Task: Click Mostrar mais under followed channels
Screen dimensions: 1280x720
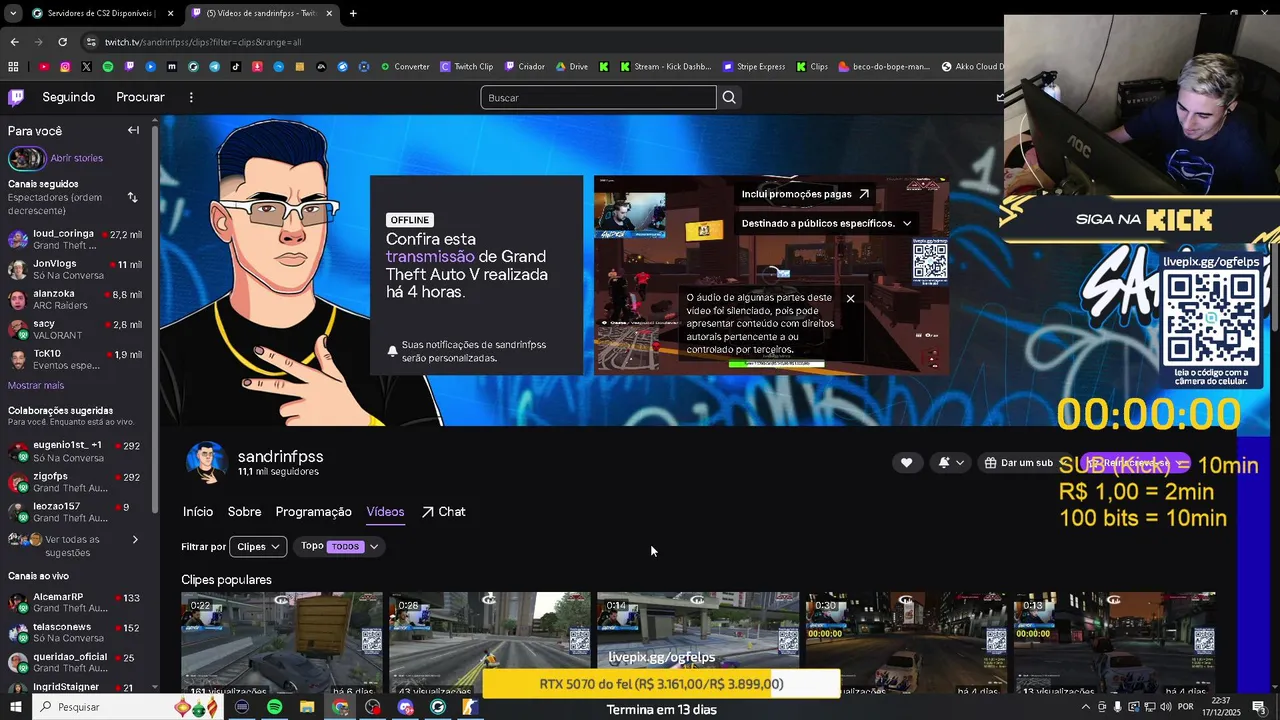Action: pos(36,385)
